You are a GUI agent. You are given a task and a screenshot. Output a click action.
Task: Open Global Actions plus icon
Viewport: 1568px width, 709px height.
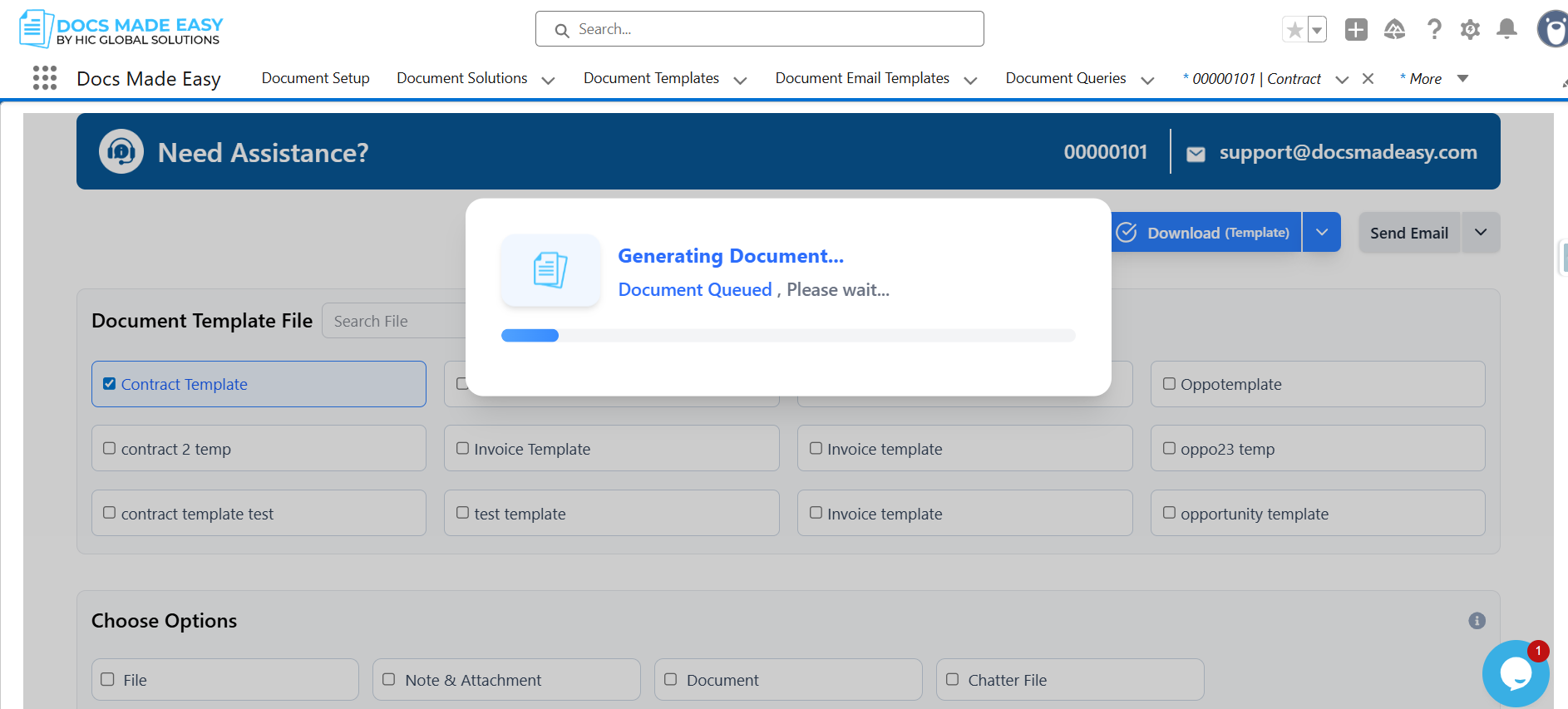pyautogui.click(x=1356, y=30)
